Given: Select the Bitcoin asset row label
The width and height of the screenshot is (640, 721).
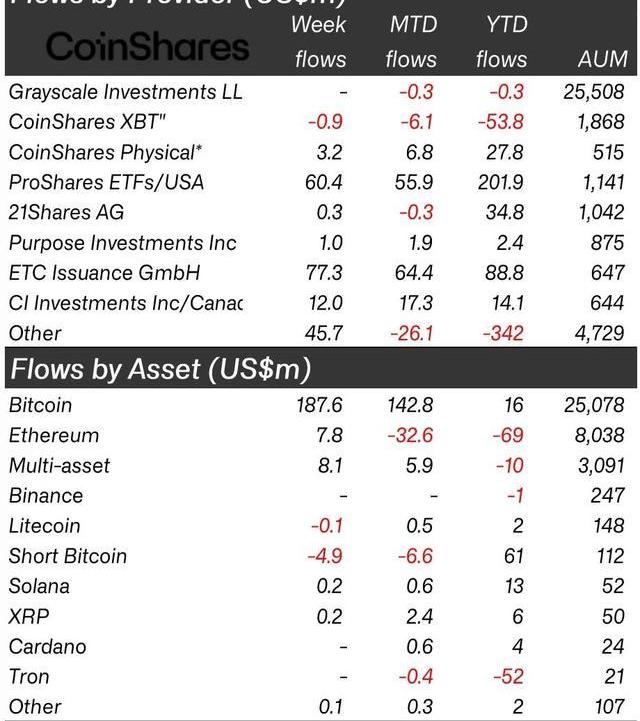Looking at the screenshot, I should pos(40,405).
